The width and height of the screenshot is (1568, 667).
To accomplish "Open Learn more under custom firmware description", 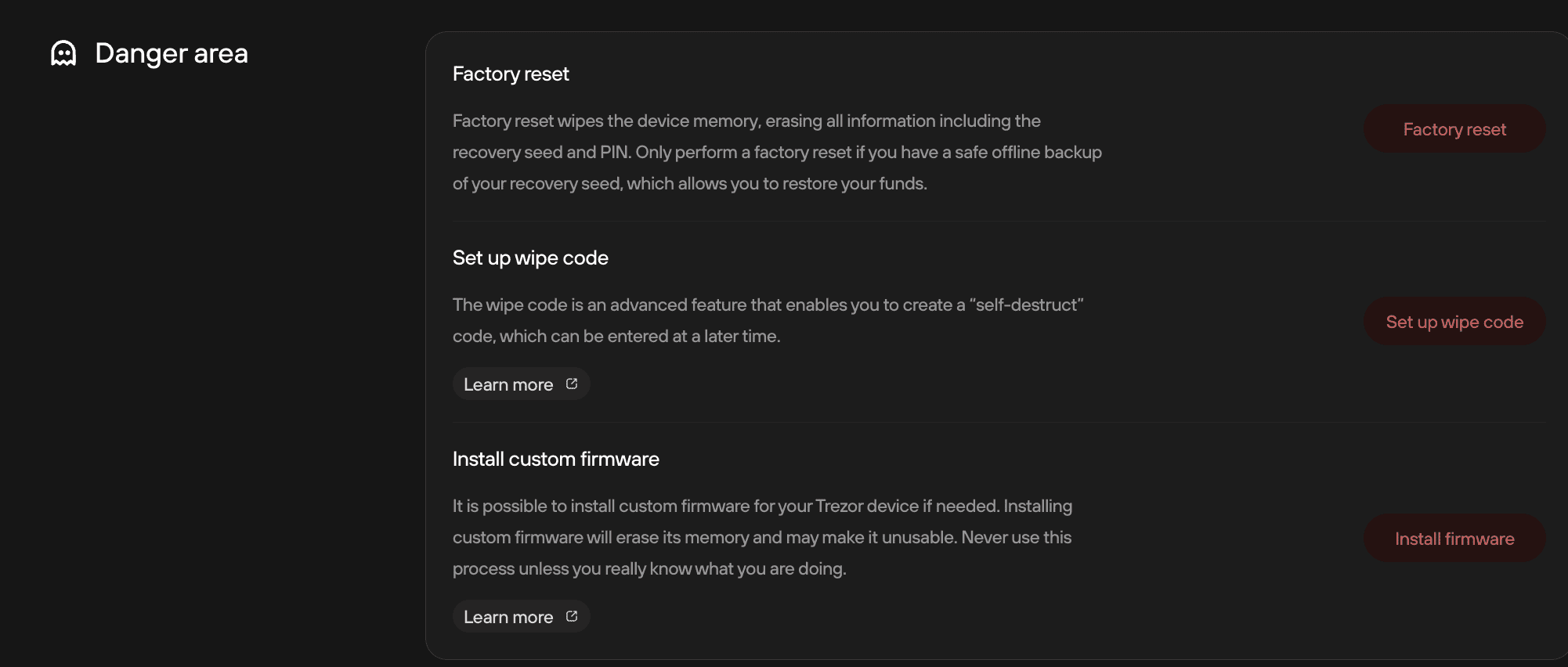I will pos(521,617).
